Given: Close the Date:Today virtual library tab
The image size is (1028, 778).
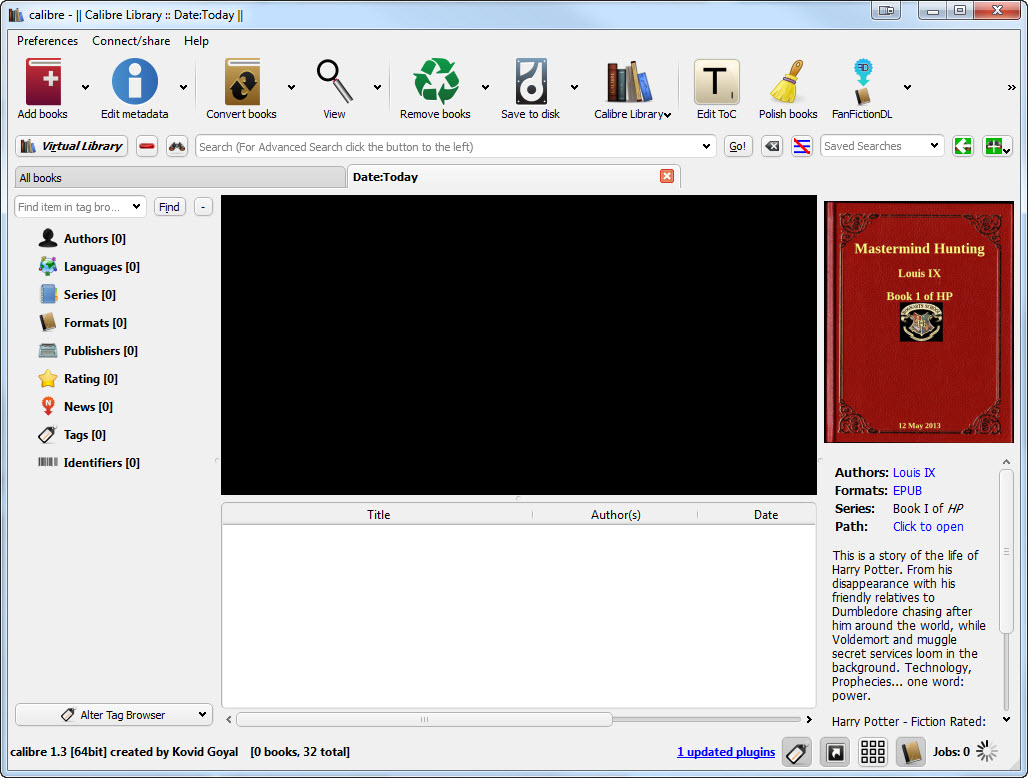Looking at the screenshot, I should click(667, 176).
